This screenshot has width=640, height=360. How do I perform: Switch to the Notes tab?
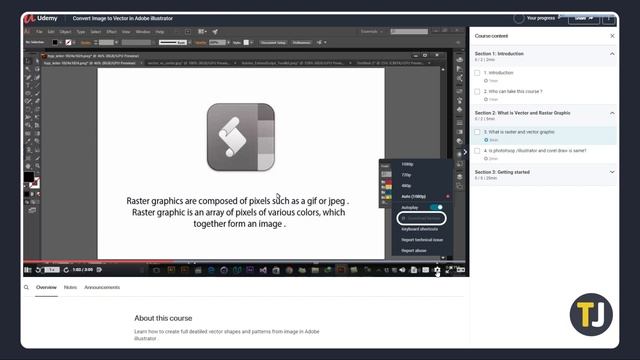pyautogui.click(x=70, y=287)
